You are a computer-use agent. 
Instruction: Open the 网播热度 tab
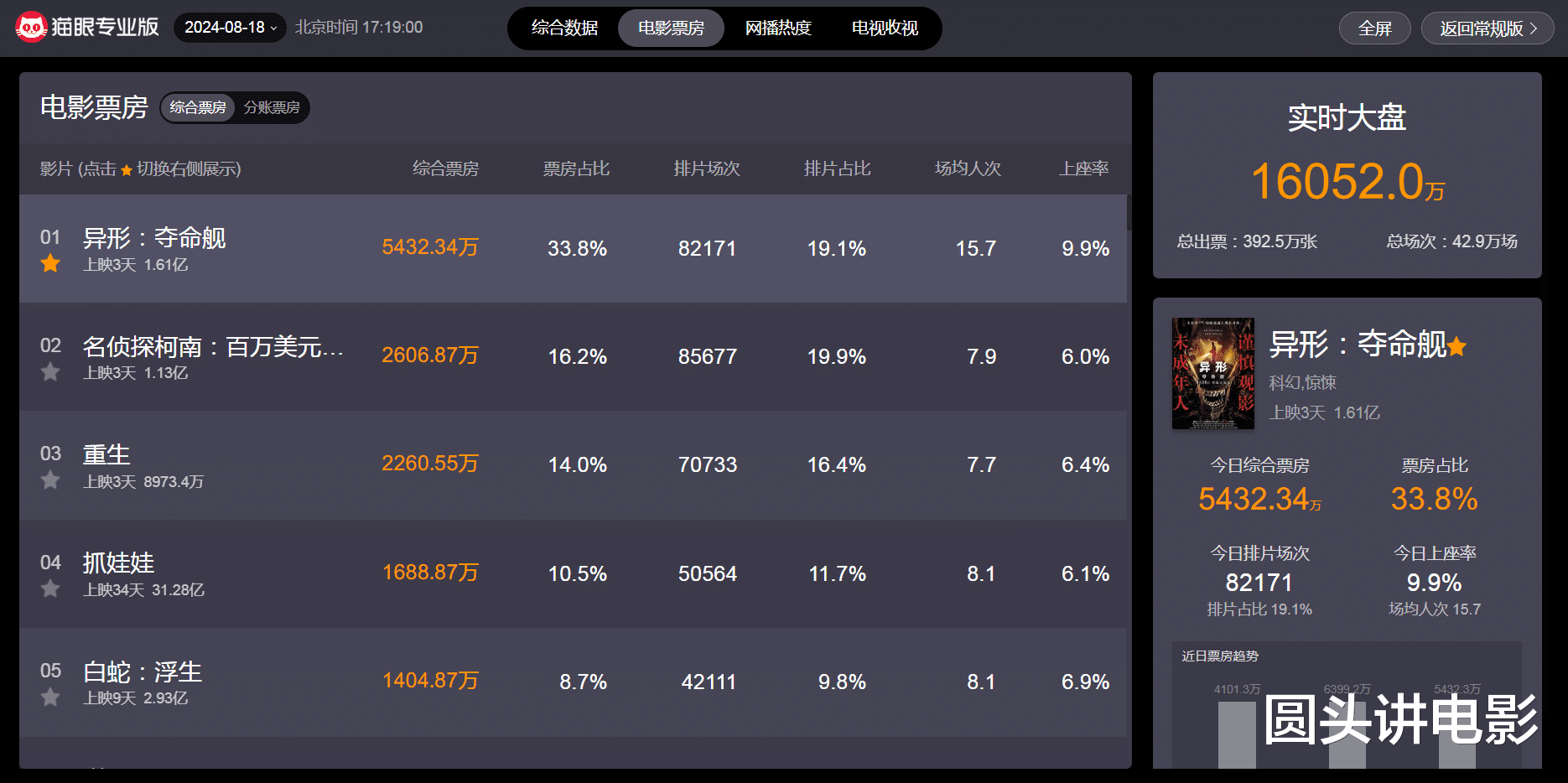tap(778, 29)
